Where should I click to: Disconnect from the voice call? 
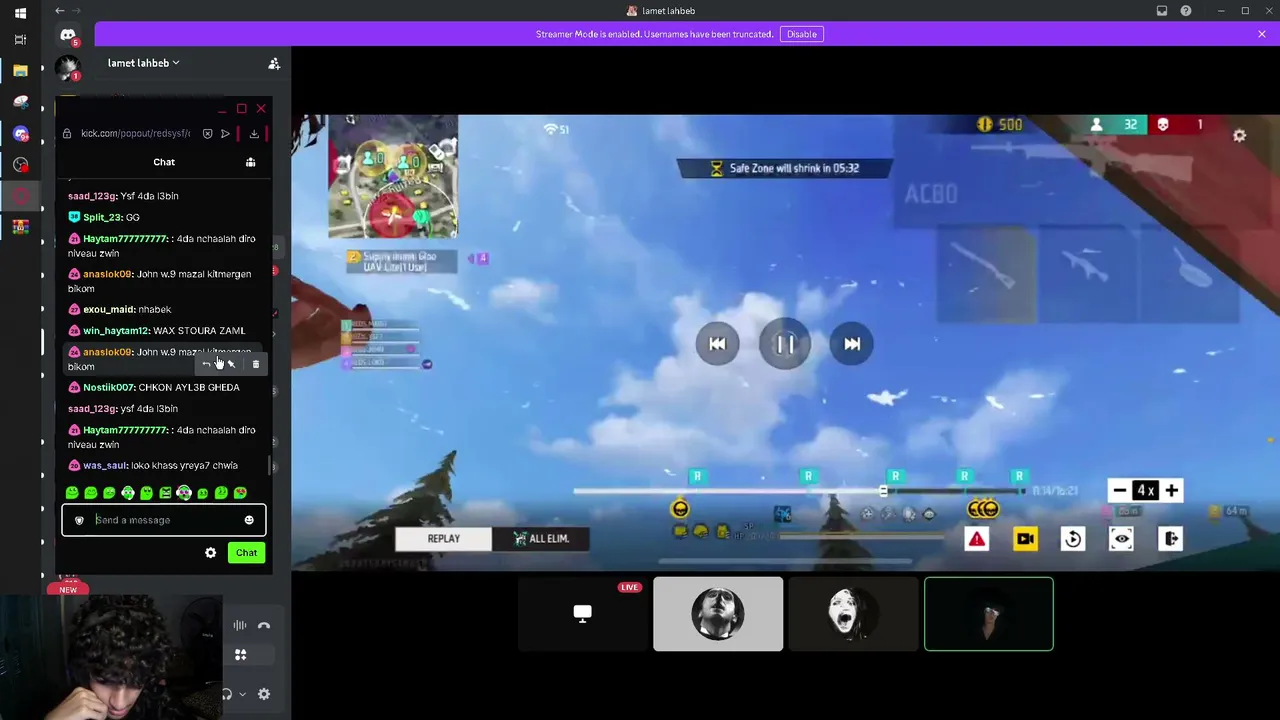[x=264, y=626]
